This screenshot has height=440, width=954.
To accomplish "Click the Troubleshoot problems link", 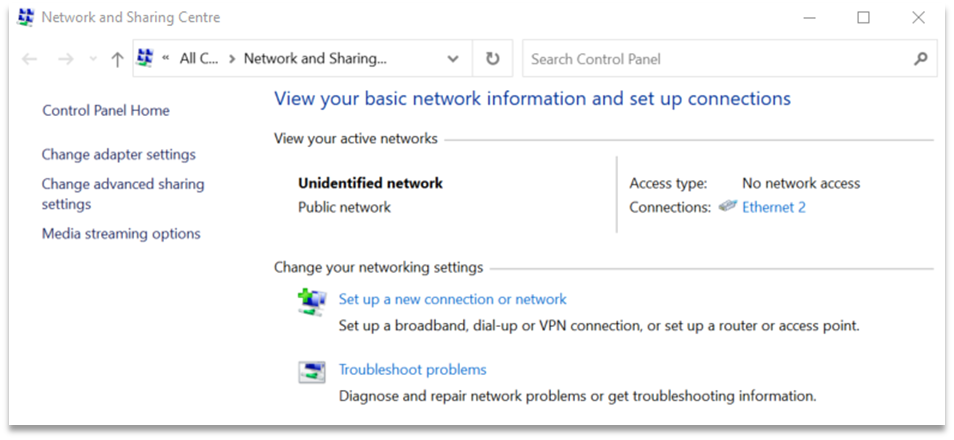I will point(413,369).
